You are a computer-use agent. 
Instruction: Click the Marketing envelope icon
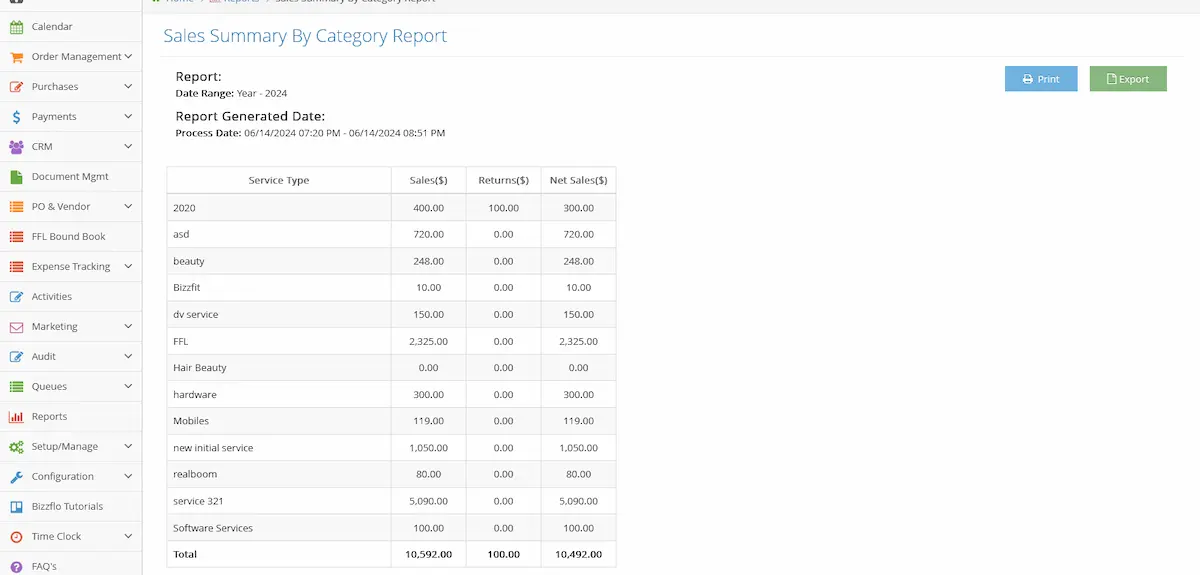coord(16,327)
